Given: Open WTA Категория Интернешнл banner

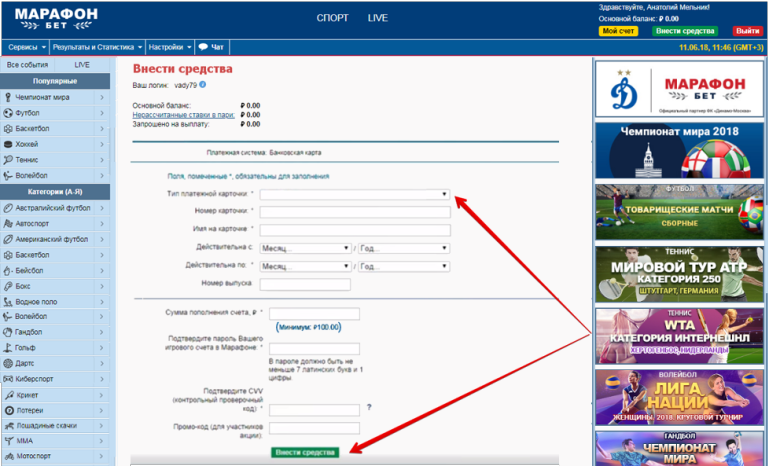Looking at the screenshot, I should (679, 336).
